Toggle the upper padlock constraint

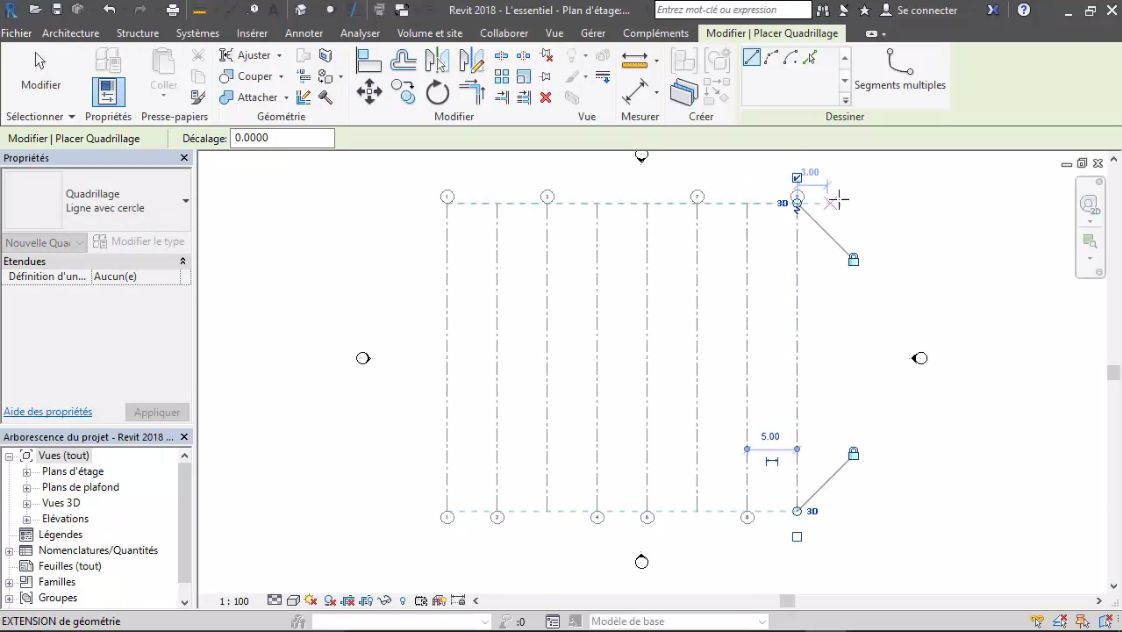pos(854,259)
